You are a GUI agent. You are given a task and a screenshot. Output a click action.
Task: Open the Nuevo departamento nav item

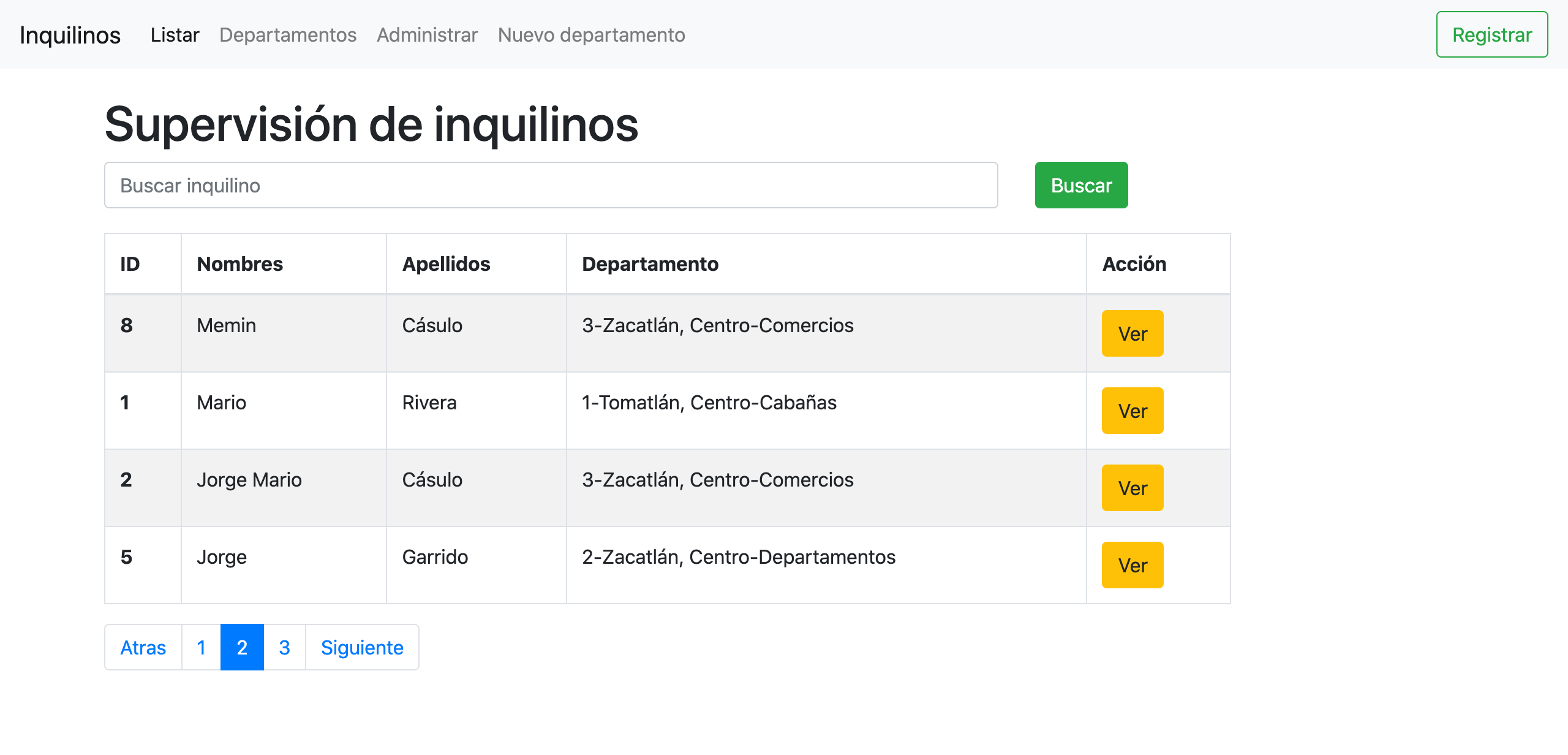coord(591,35)
